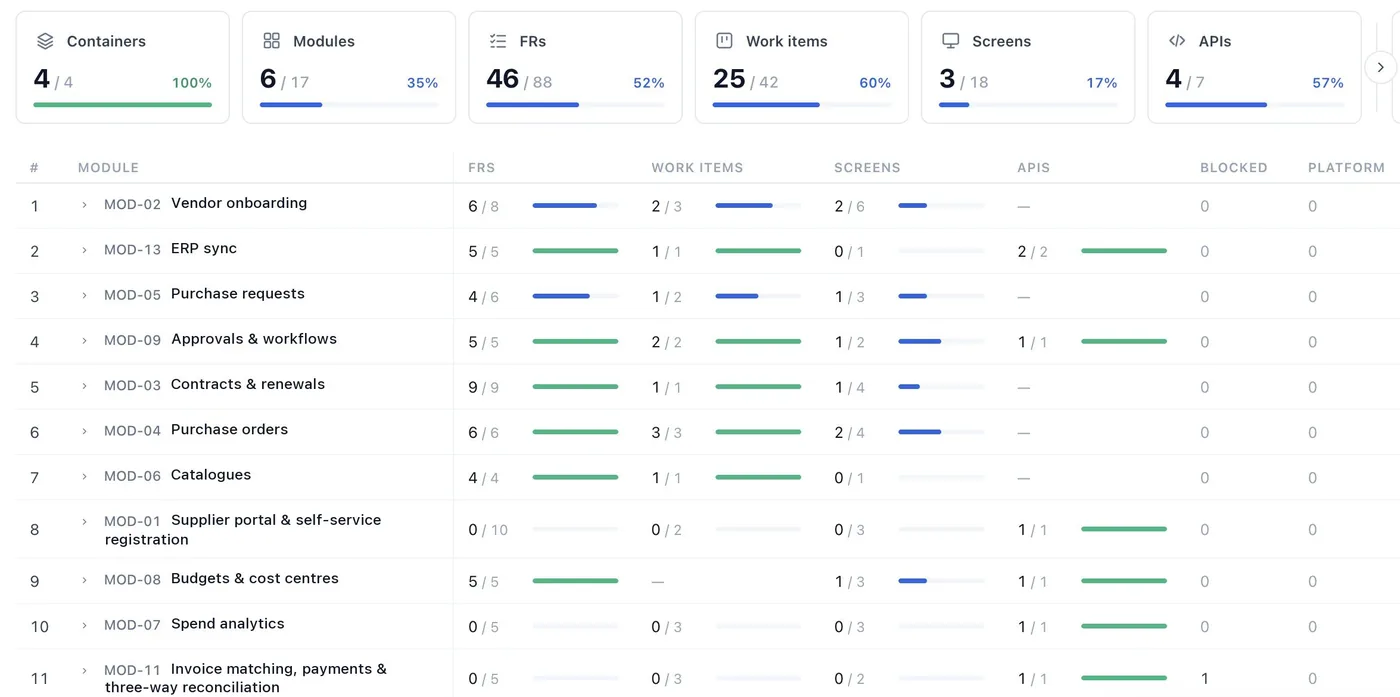Click the FRs checklist icon
The image size is (1400, 697).
498,41
